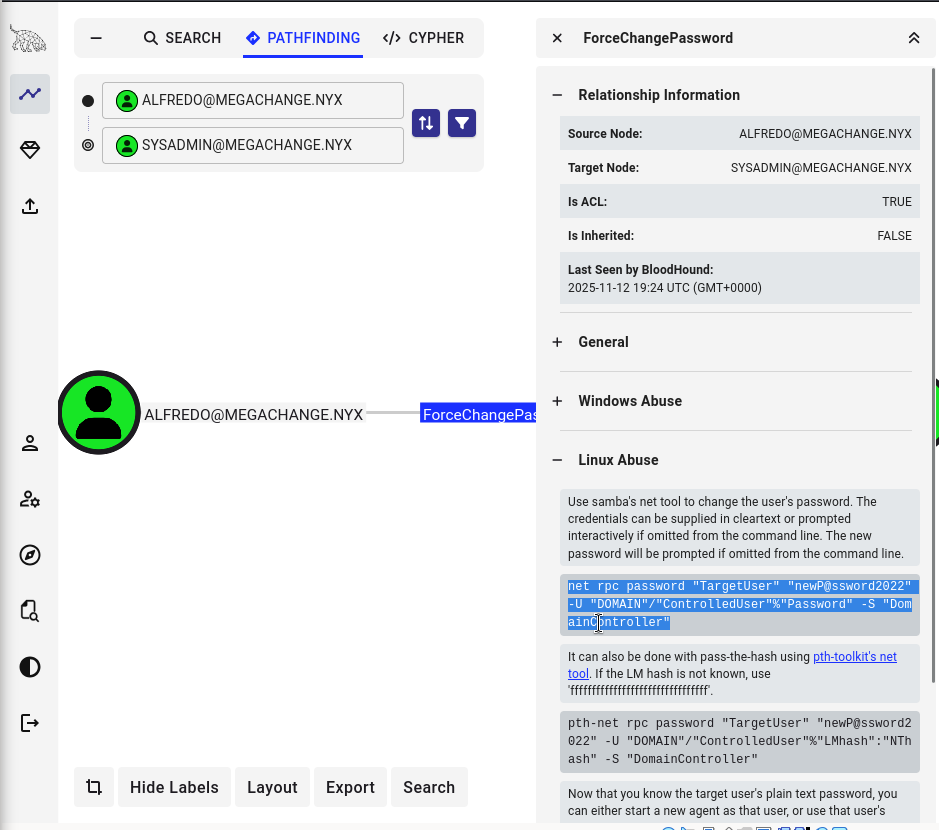Click the Is ACL TRUE value
Screen dimensions: 939x830
tap(896, 202)
